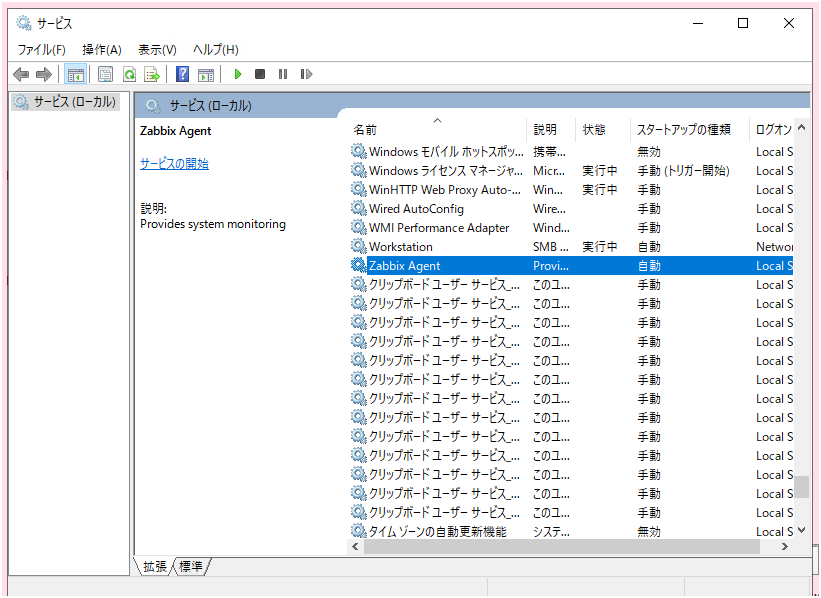
Task: Open the 表示(V) menu
Action: click(x=157, y=49)
